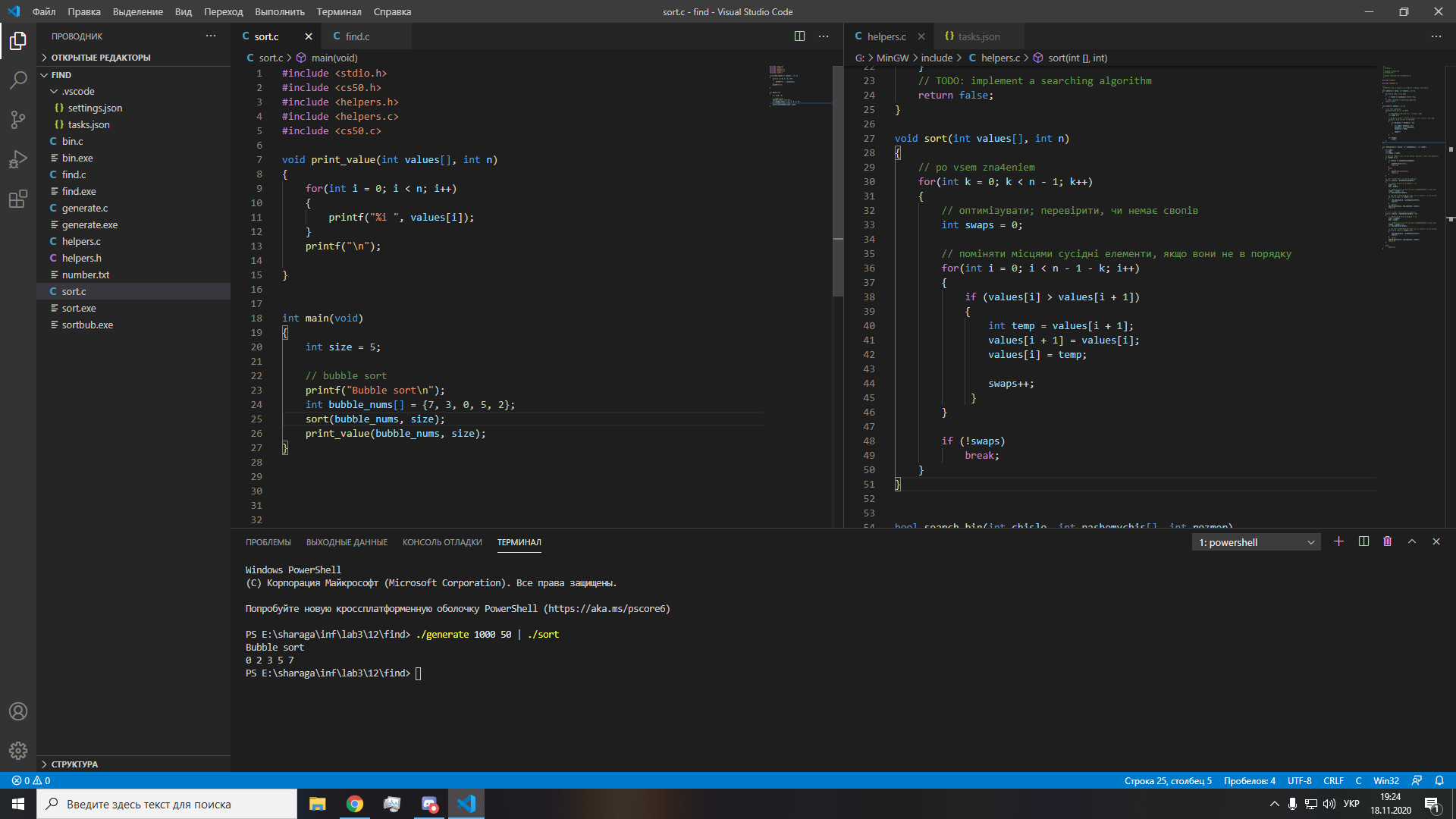Open the Run and Debug view

pos(18,159)
